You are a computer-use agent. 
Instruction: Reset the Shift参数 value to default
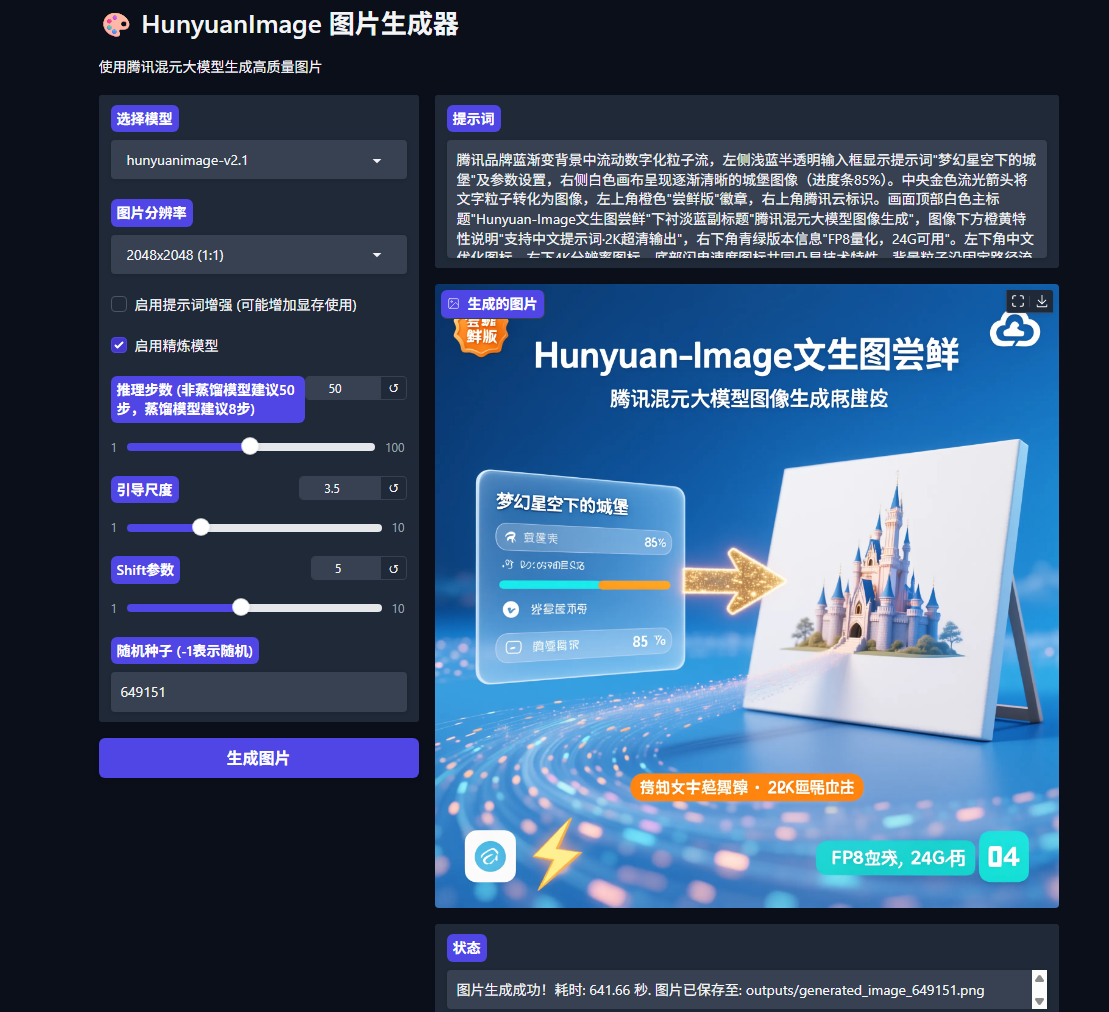[x=393, y=568]
